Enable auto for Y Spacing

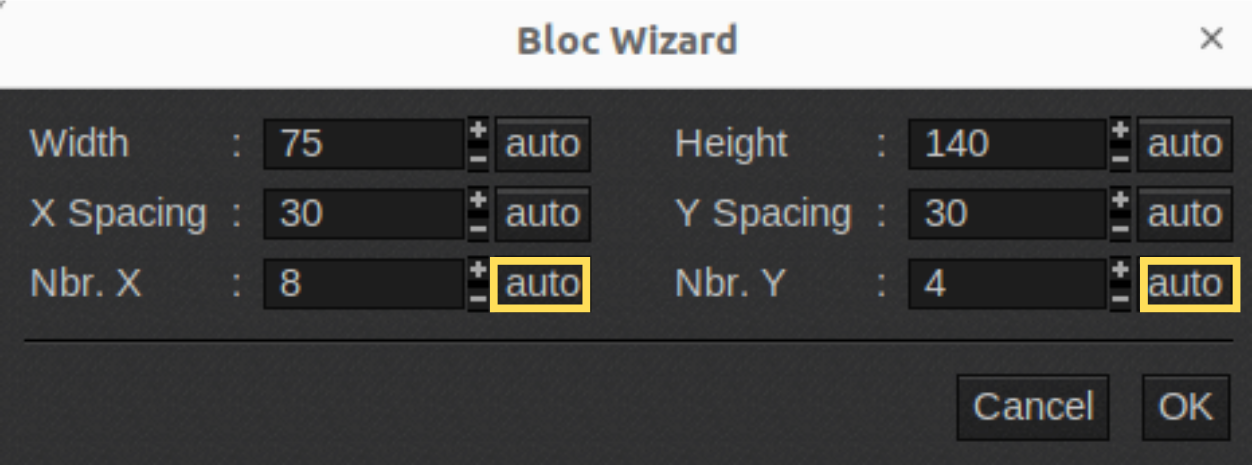1185,214
